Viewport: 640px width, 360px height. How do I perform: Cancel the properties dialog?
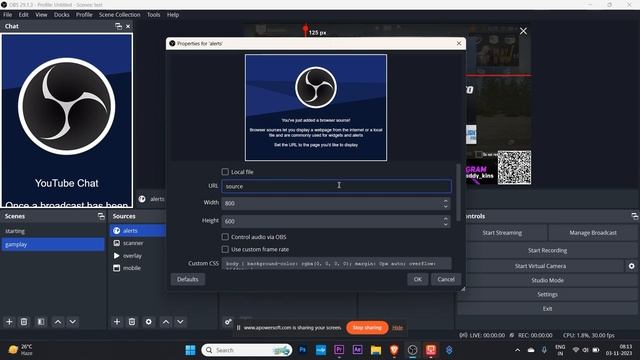(446, 279)
